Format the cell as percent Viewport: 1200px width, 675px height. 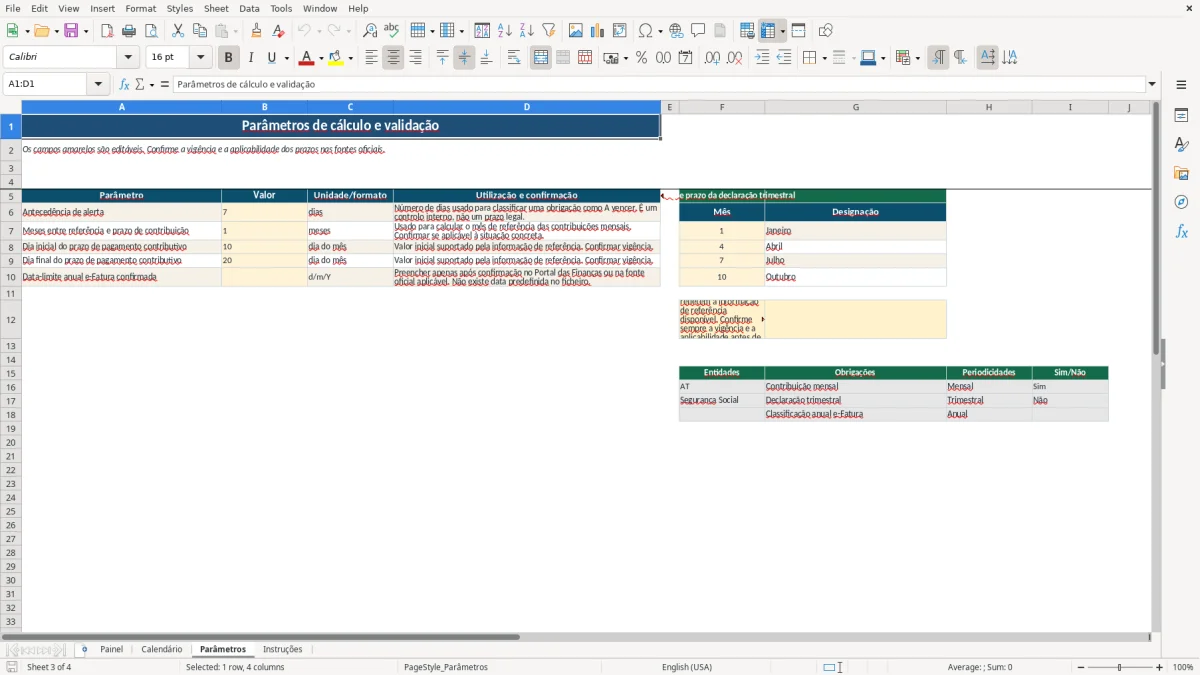pyautogui.click(x=642, y=58)
